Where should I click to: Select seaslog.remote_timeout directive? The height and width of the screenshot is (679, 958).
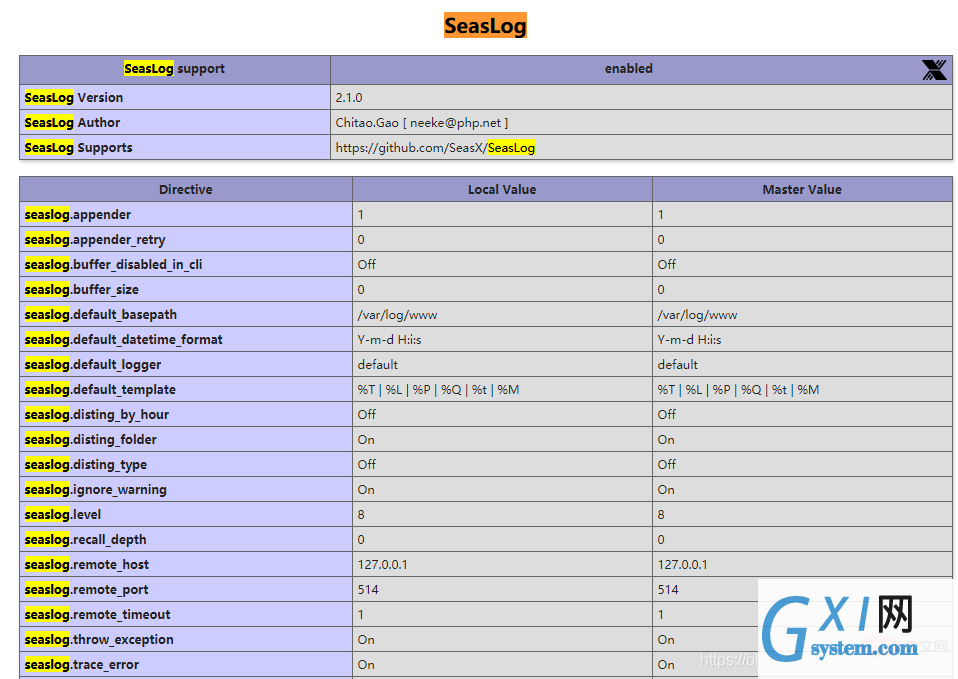[x=97, y=615]
